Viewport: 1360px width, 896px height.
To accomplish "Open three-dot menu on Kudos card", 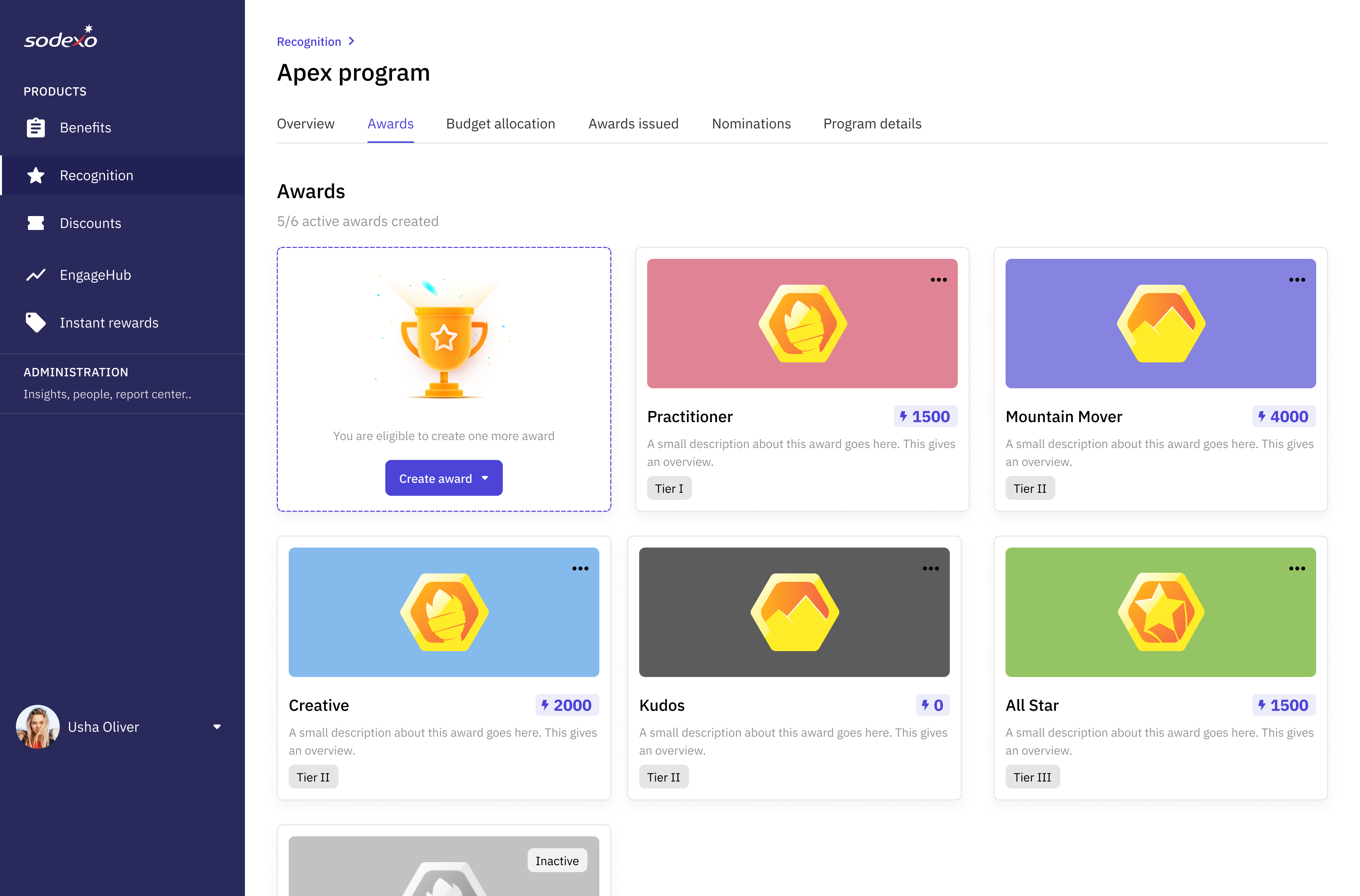I will [x=930, y=568].
